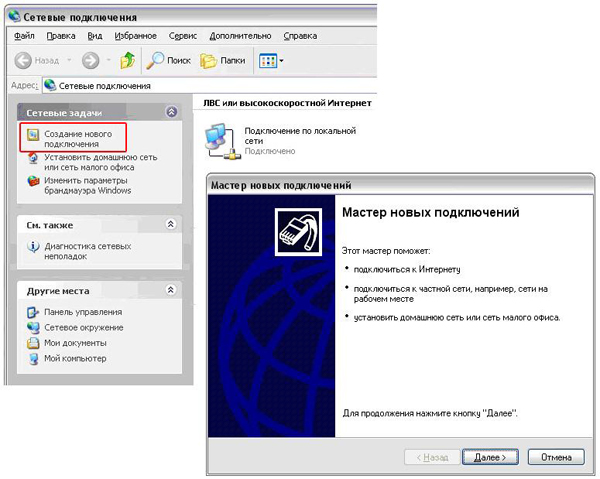This screenshot has width=600, height=479.
Task: Open the Вид menu
Action: (x=95, y=36)
